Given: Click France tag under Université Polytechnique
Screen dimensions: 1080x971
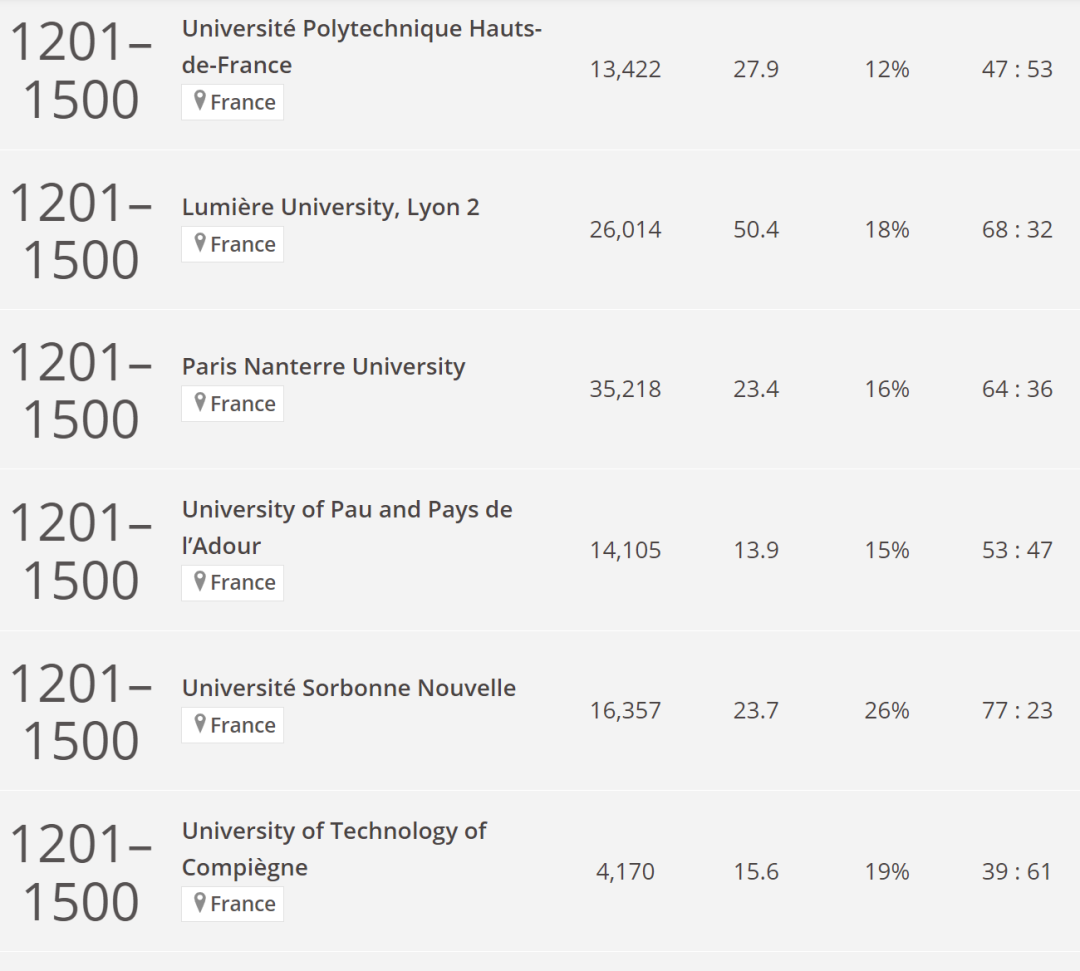Looking at the screenshot, I should click(233, 102).
